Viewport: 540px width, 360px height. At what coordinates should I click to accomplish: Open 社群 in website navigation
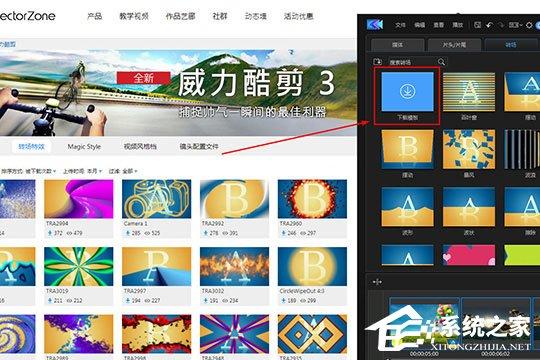click(x=220, y=16)
